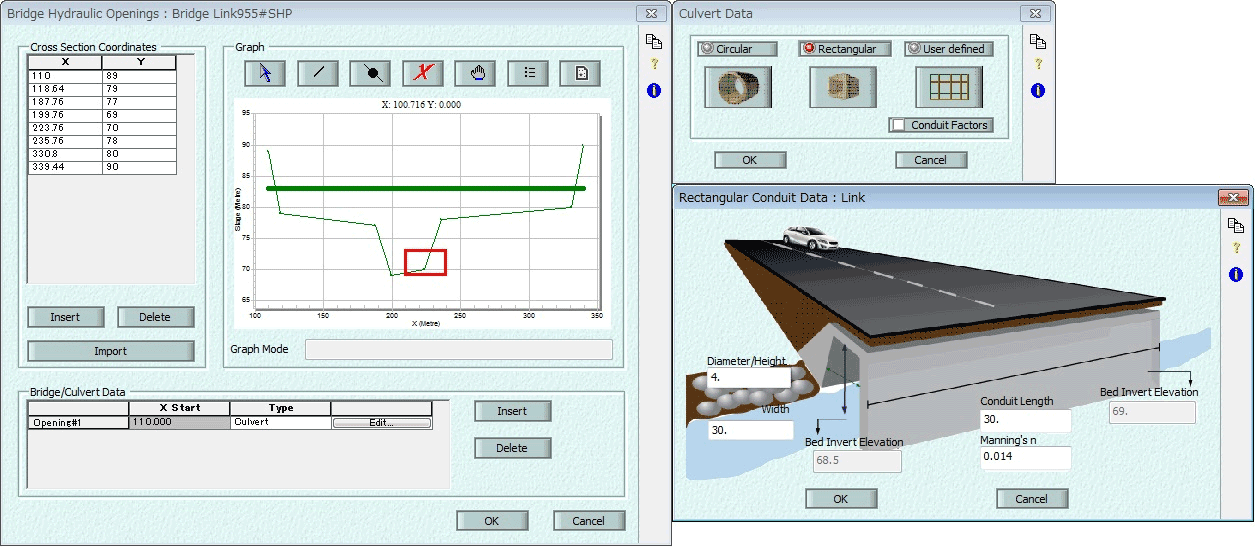Cancel the Bridge Hydraulic Openings window
Viewport: 1255px width, 547px height.
pos(589,520)
